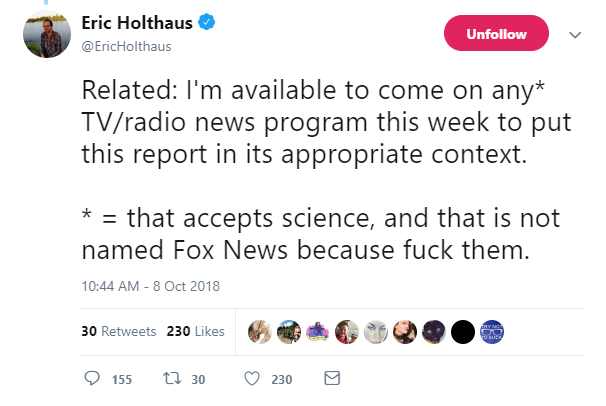Screen dimensions: 606x406
Task: Retweet this tweet using the retweet icon
Action: click(x=172, y=379)
